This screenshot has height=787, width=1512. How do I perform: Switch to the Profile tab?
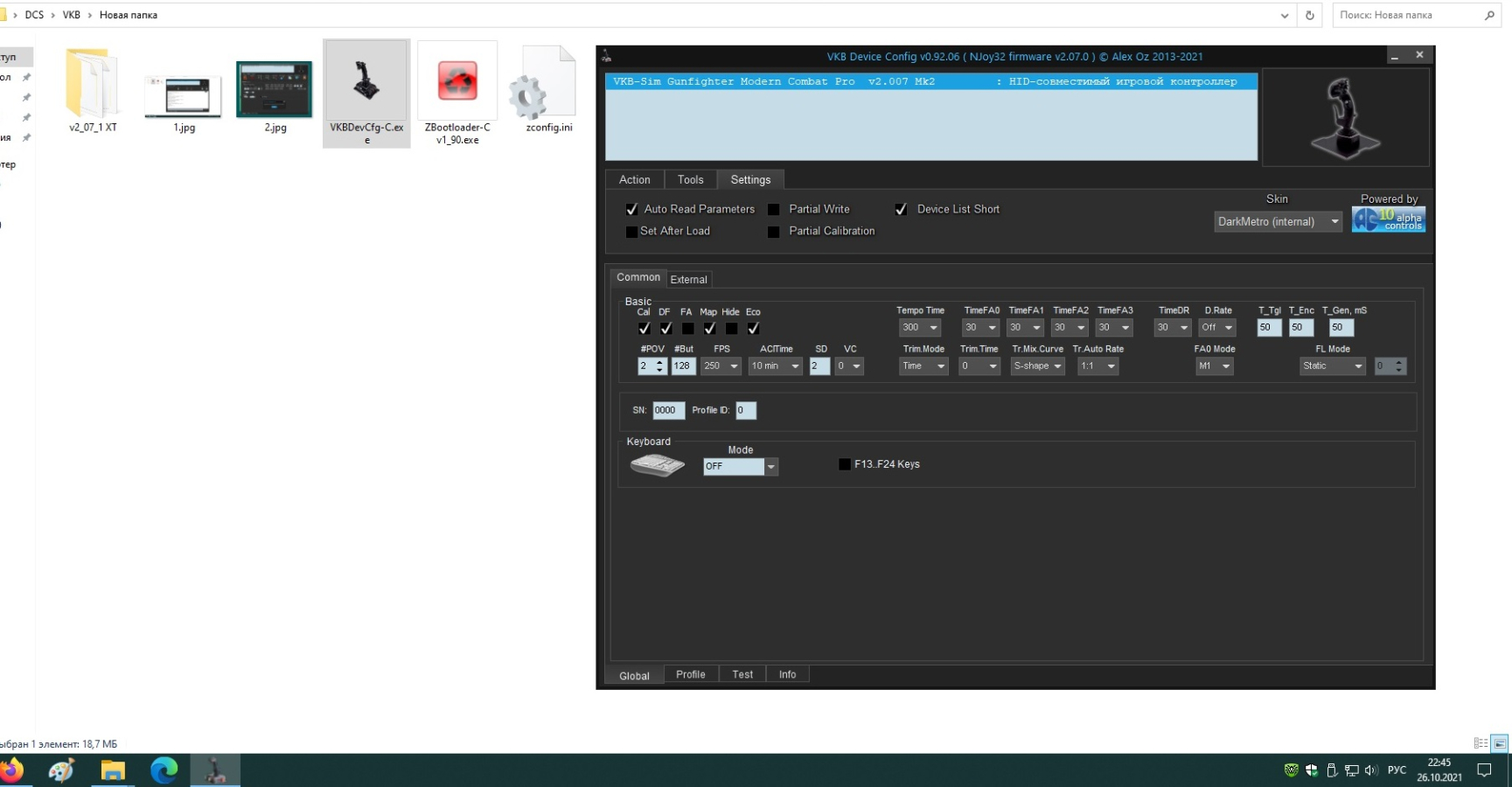pos(691,675)
